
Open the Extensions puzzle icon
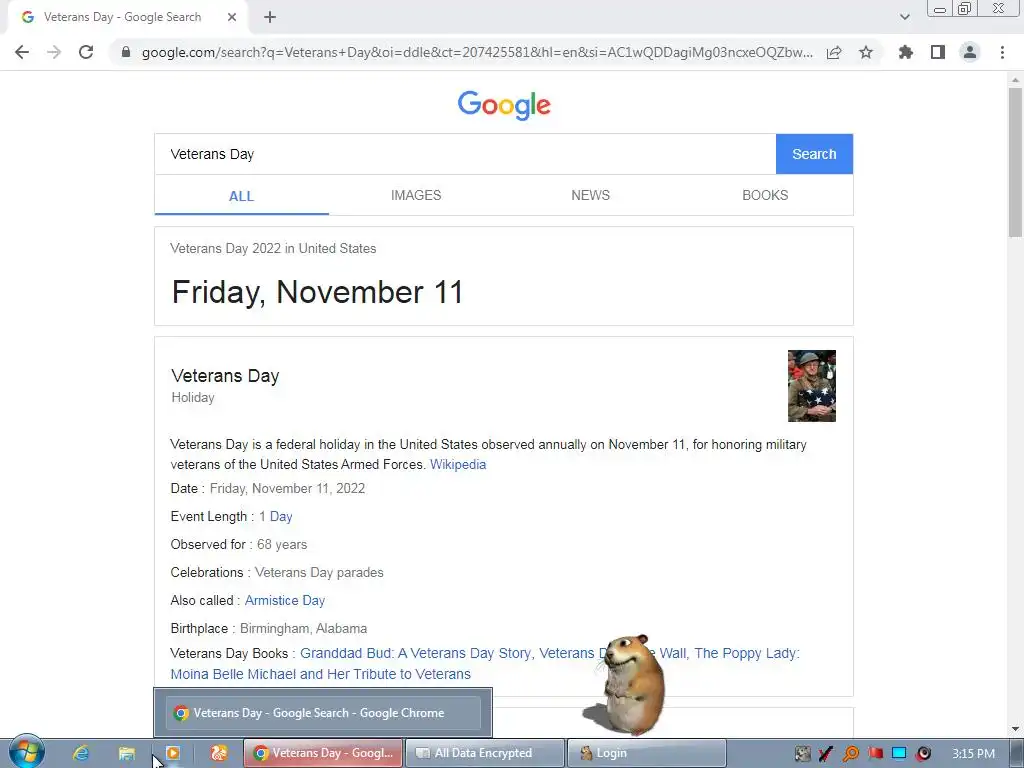pyautogui.click(x=906, y=52)
